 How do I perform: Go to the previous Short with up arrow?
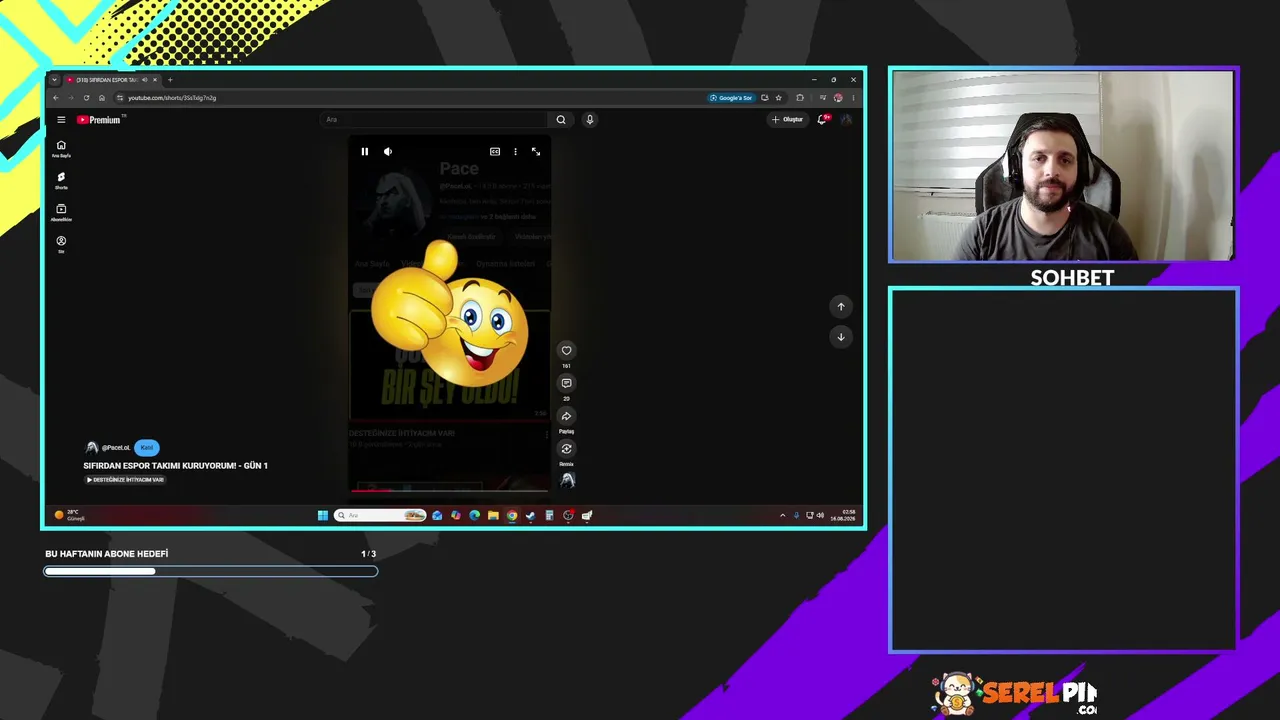pos(841,307)
